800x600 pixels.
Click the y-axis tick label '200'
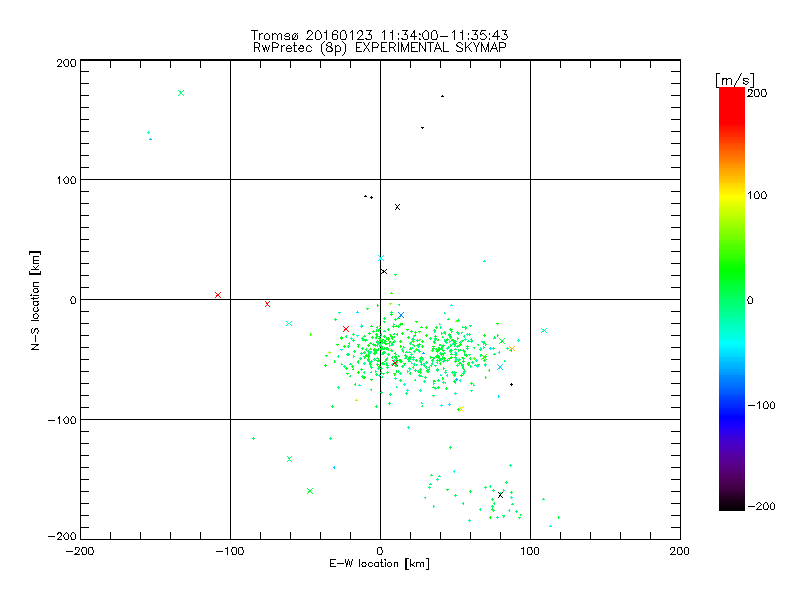[66, 63]
